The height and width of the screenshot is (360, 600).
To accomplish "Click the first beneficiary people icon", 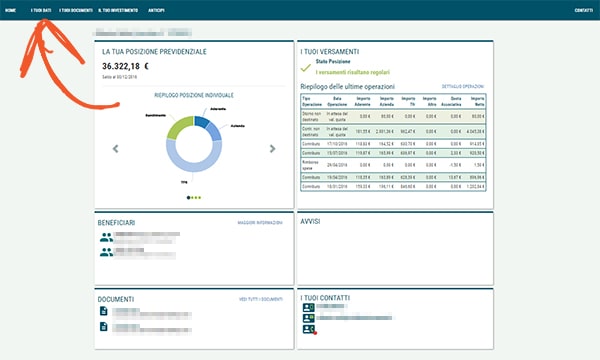I will [x=106, y=237].
